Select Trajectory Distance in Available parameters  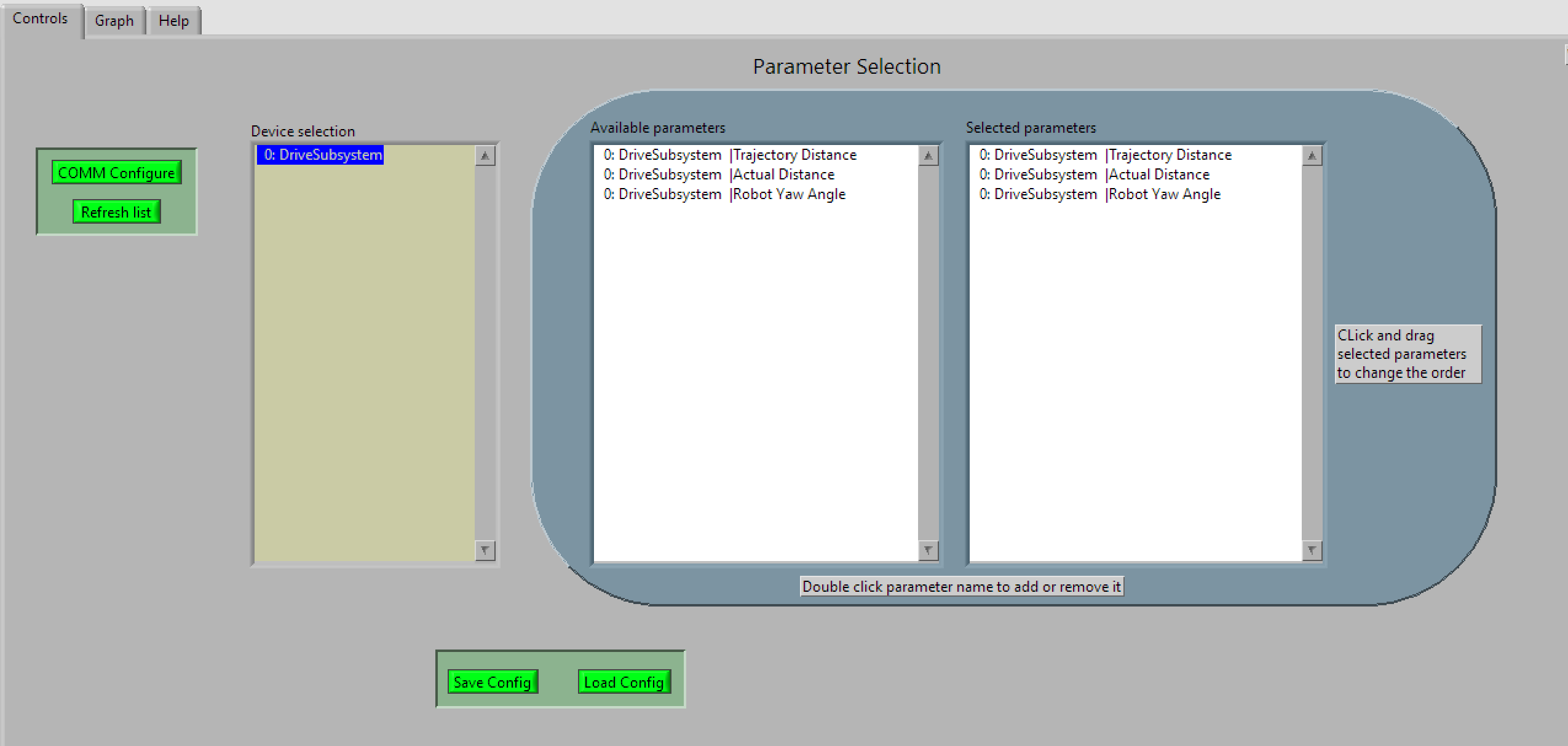coord(729,154)
